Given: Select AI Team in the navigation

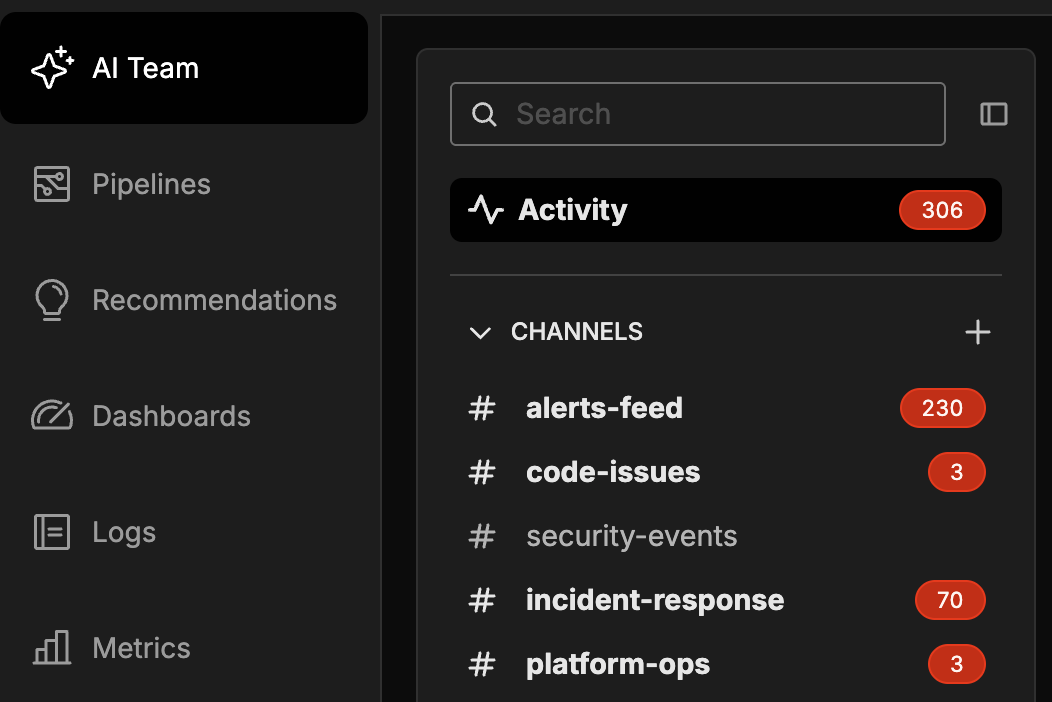Looking at the screenshot, I should coord(145,67).
